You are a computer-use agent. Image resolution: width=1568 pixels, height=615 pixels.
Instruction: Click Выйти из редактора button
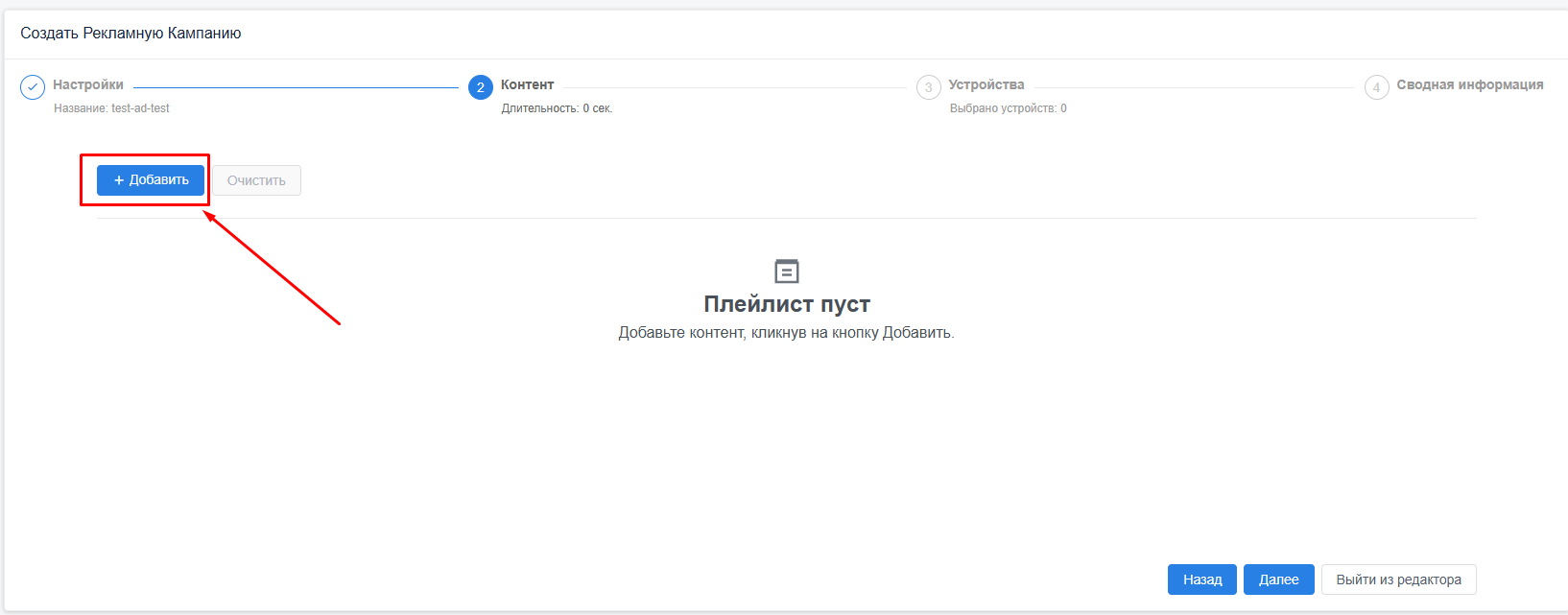coord(1399,580)
